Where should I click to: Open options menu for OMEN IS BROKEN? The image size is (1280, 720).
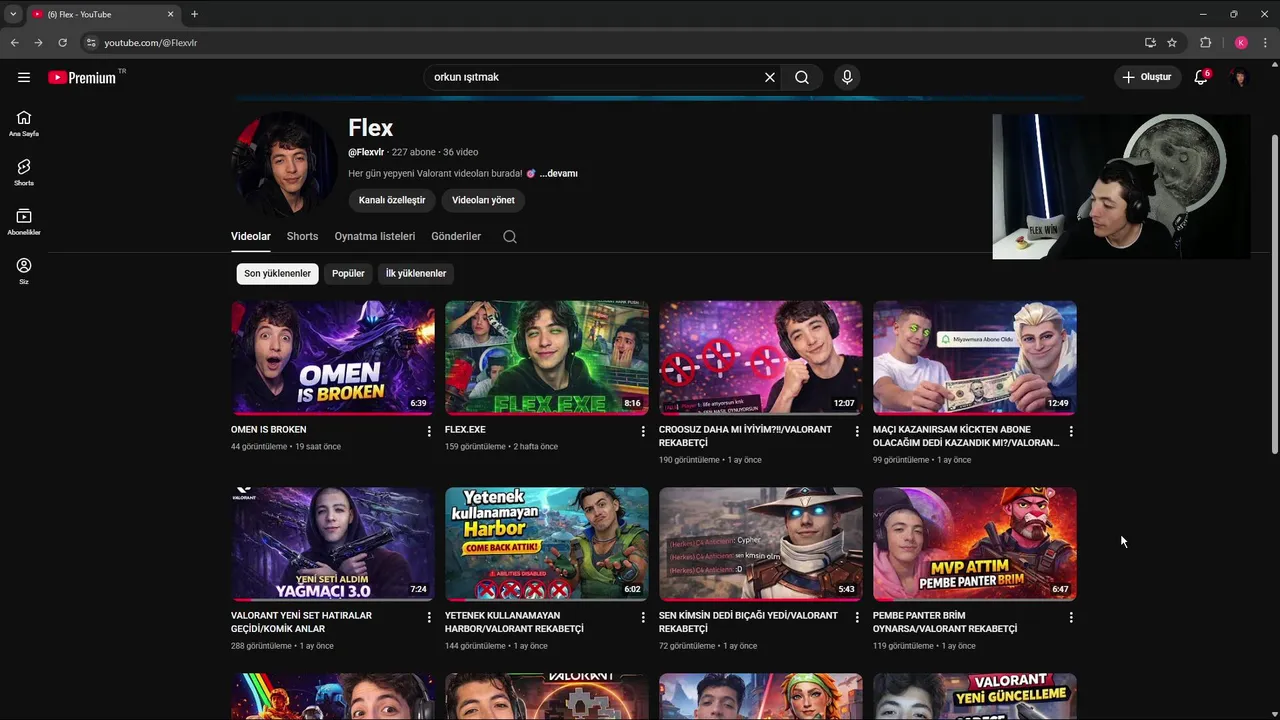pos(429,431)
